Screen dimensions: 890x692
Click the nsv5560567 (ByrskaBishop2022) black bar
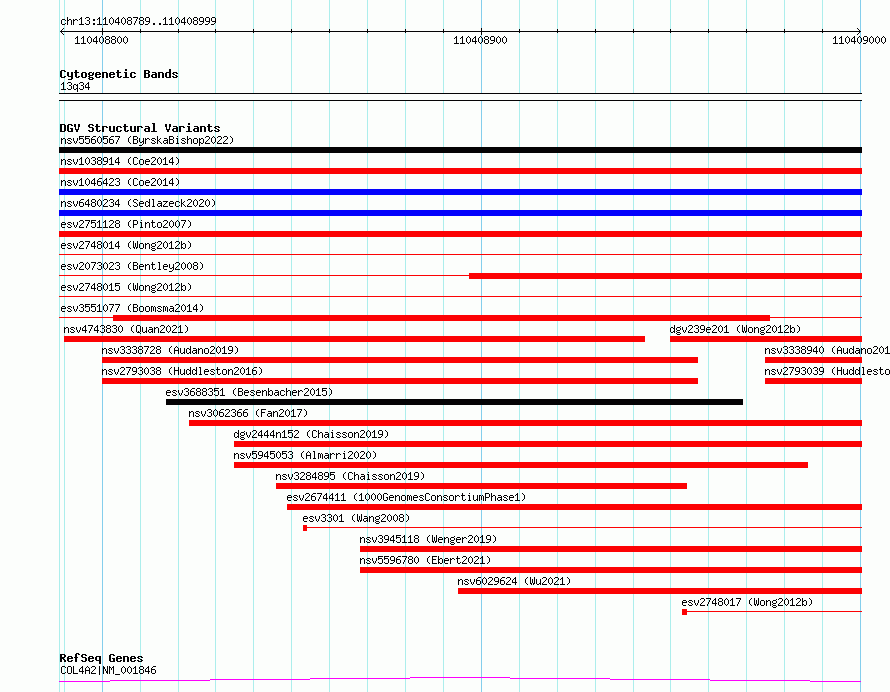[460, 150]
